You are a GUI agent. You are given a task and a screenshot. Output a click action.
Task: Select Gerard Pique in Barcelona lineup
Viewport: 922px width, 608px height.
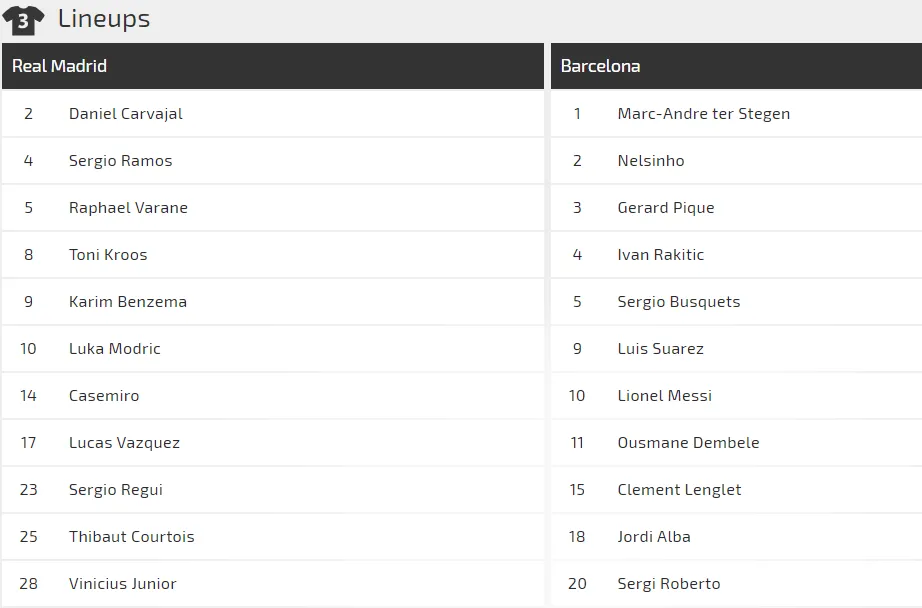pos(666,208)
